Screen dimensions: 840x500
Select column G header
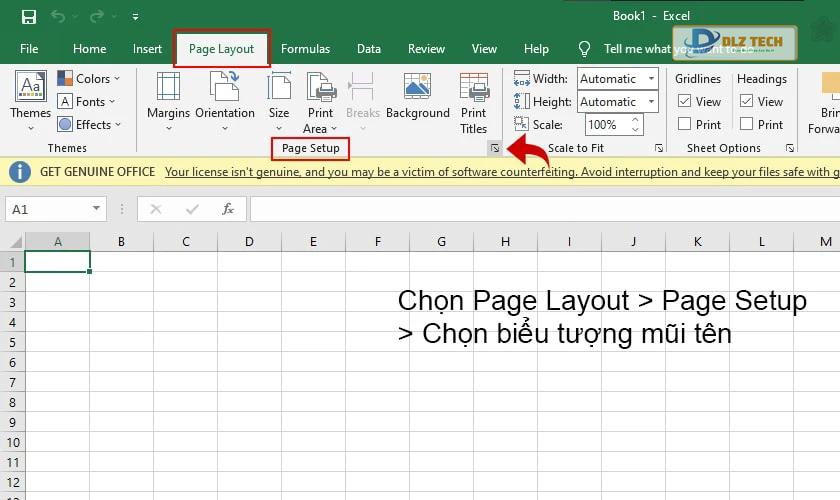[441, 242]
